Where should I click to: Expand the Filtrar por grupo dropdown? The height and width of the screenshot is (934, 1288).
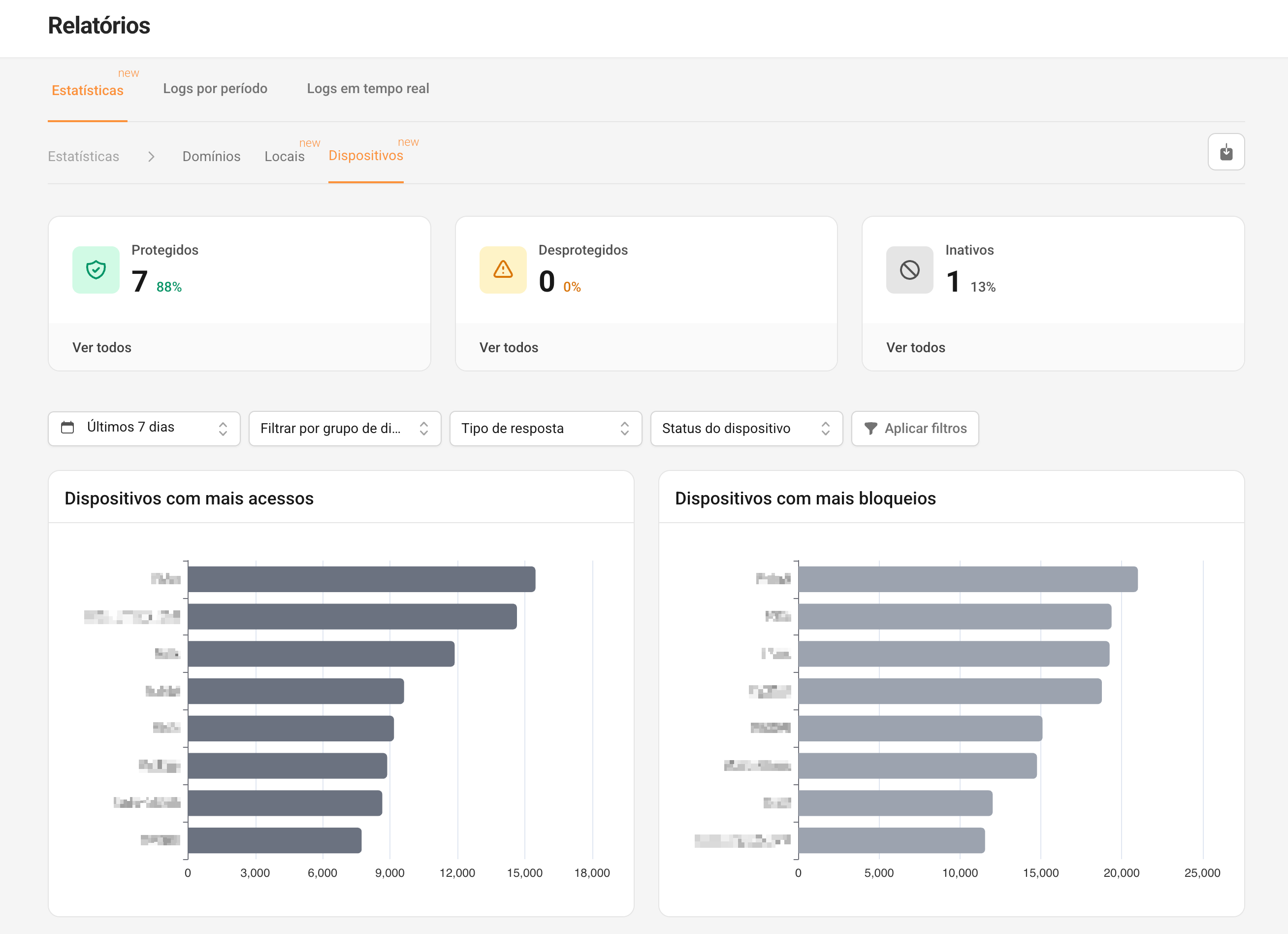344,429
